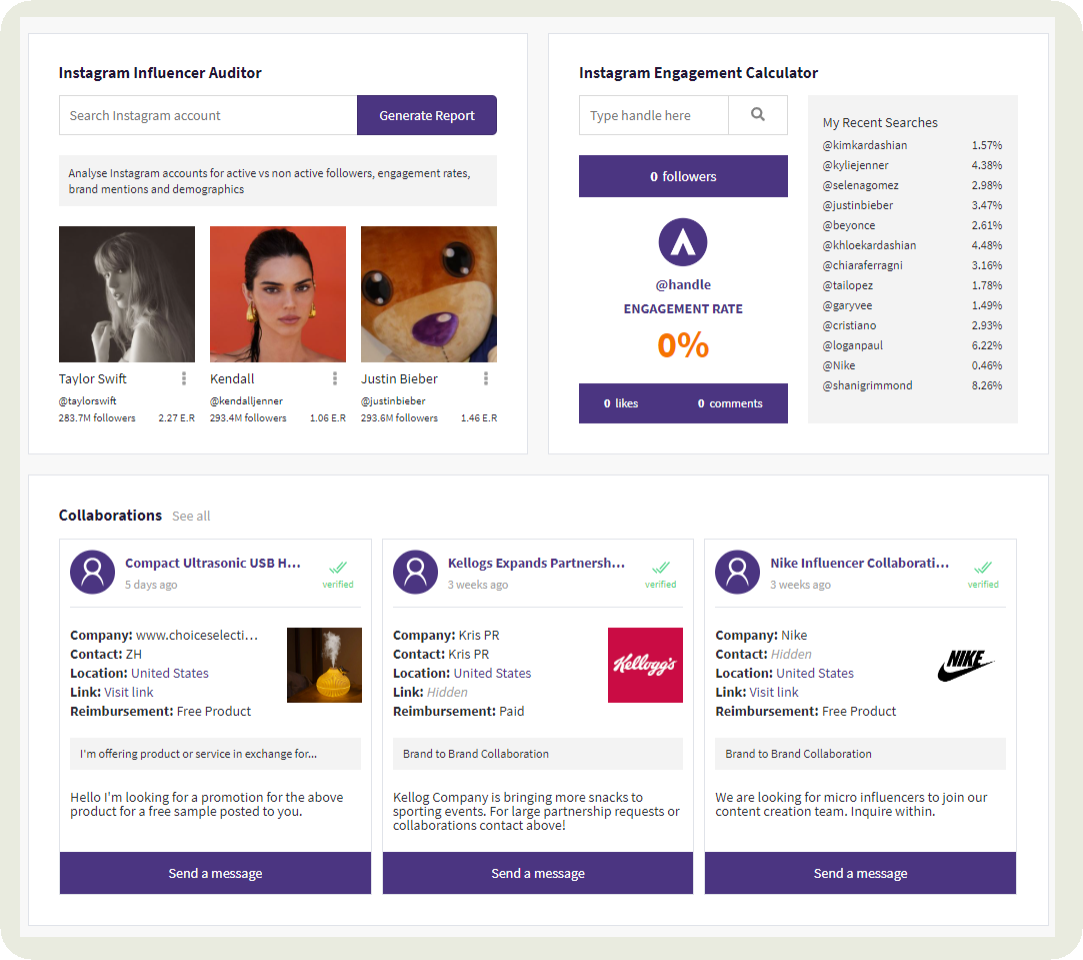Screen dimensions: 1083x960
Task: Click the Kellogg's brand logo
Action: (645, 665)
